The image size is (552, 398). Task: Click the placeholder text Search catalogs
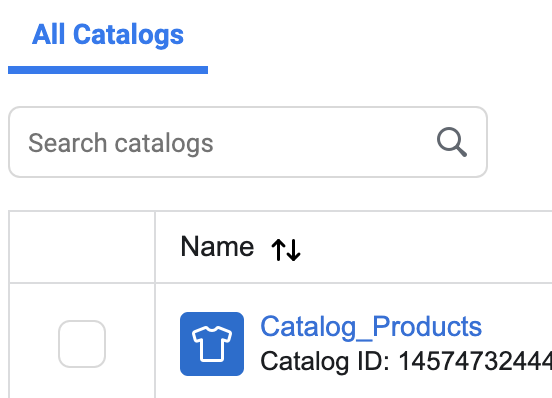121,144
